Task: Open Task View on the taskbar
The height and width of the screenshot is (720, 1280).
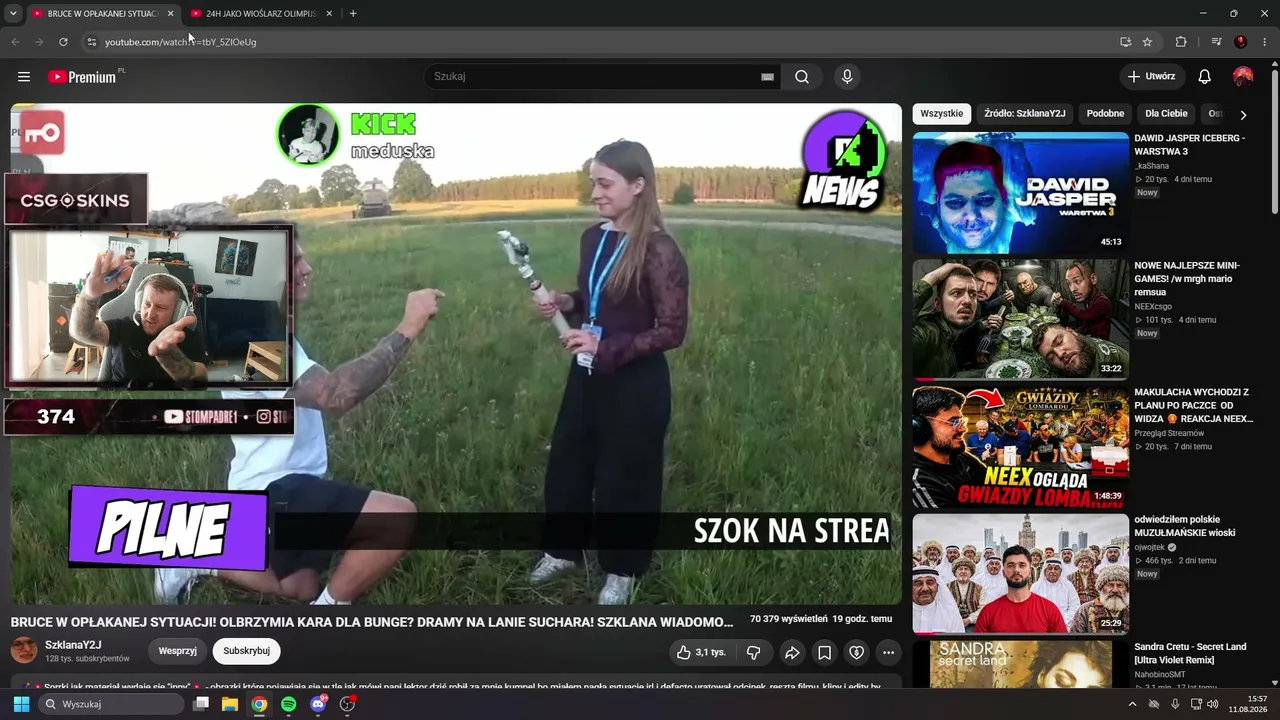Action: (x=201, y=704)
